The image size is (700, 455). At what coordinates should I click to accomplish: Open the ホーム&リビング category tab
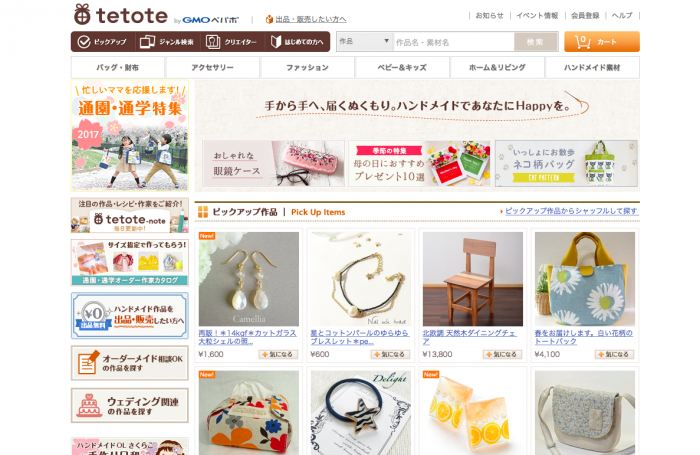(x=497, y=67)
